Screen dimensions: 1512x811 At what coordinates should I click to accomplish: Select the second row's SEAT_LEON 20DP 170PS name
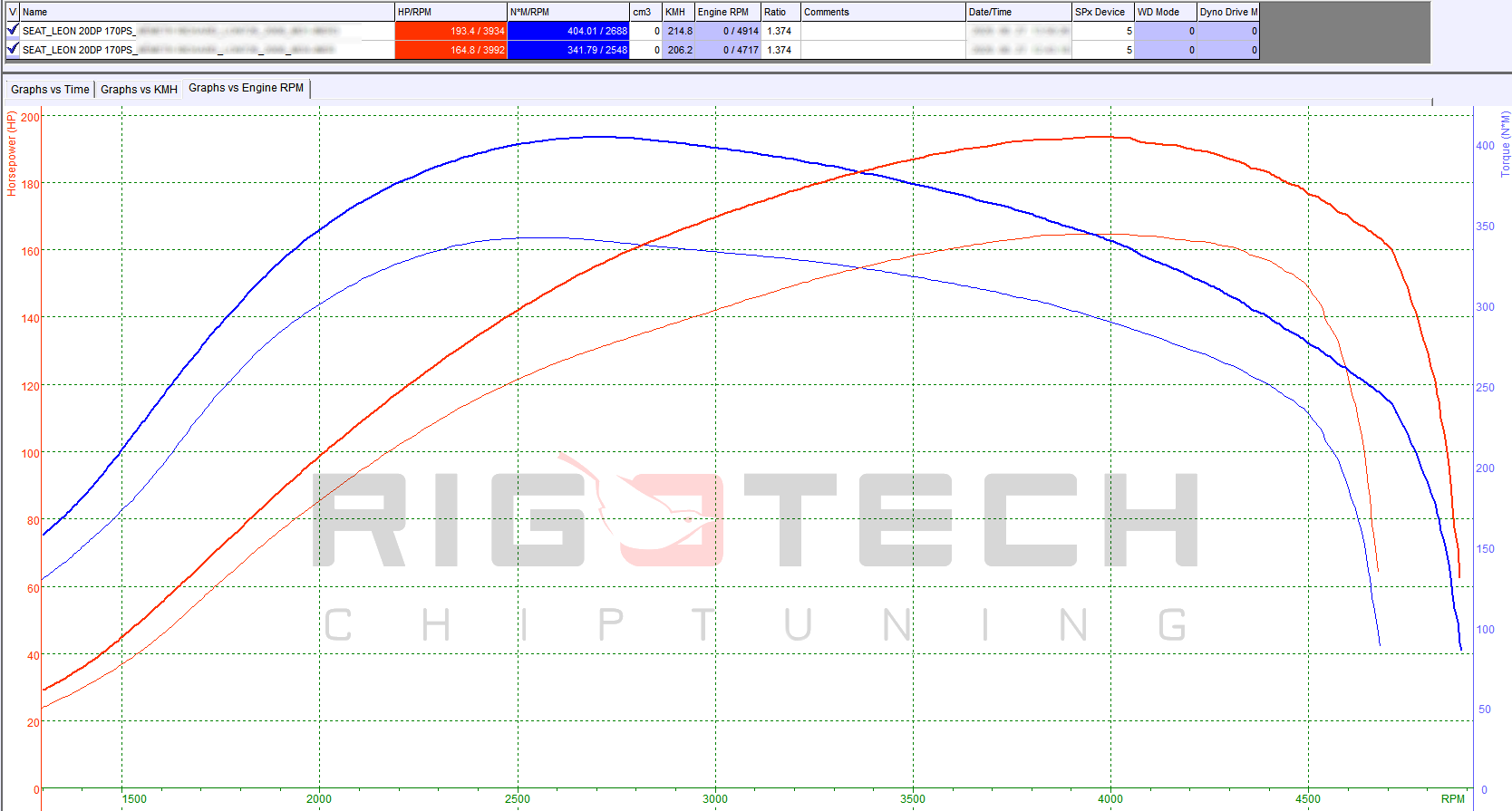78,50
